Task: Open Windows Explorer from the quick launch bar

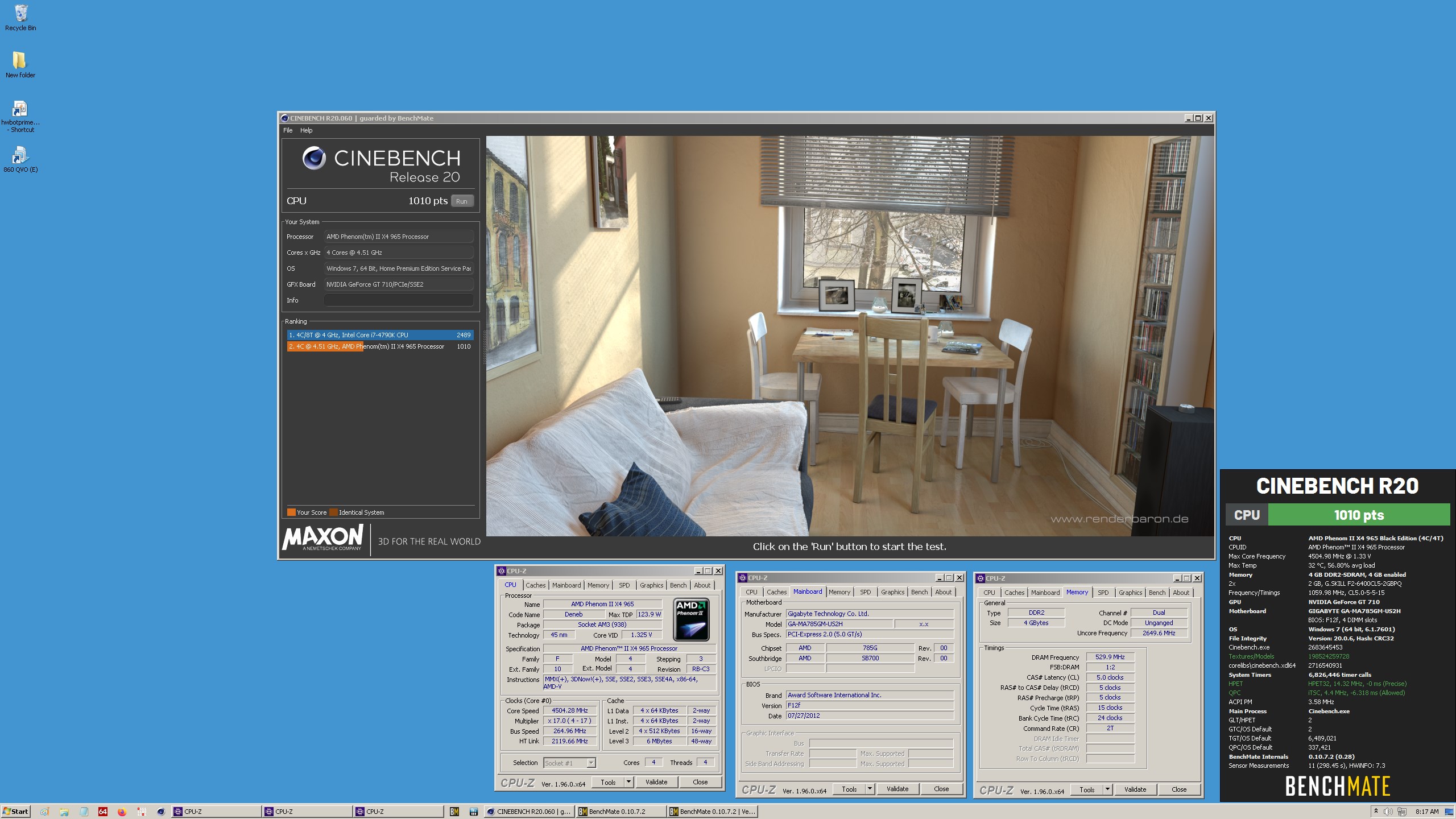Action: (x=64, y=812)
